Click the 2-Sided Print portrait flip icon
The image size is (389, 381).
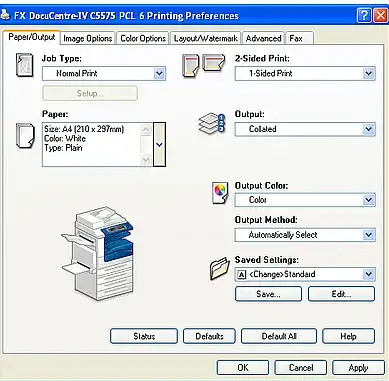[x=190, y=66]
